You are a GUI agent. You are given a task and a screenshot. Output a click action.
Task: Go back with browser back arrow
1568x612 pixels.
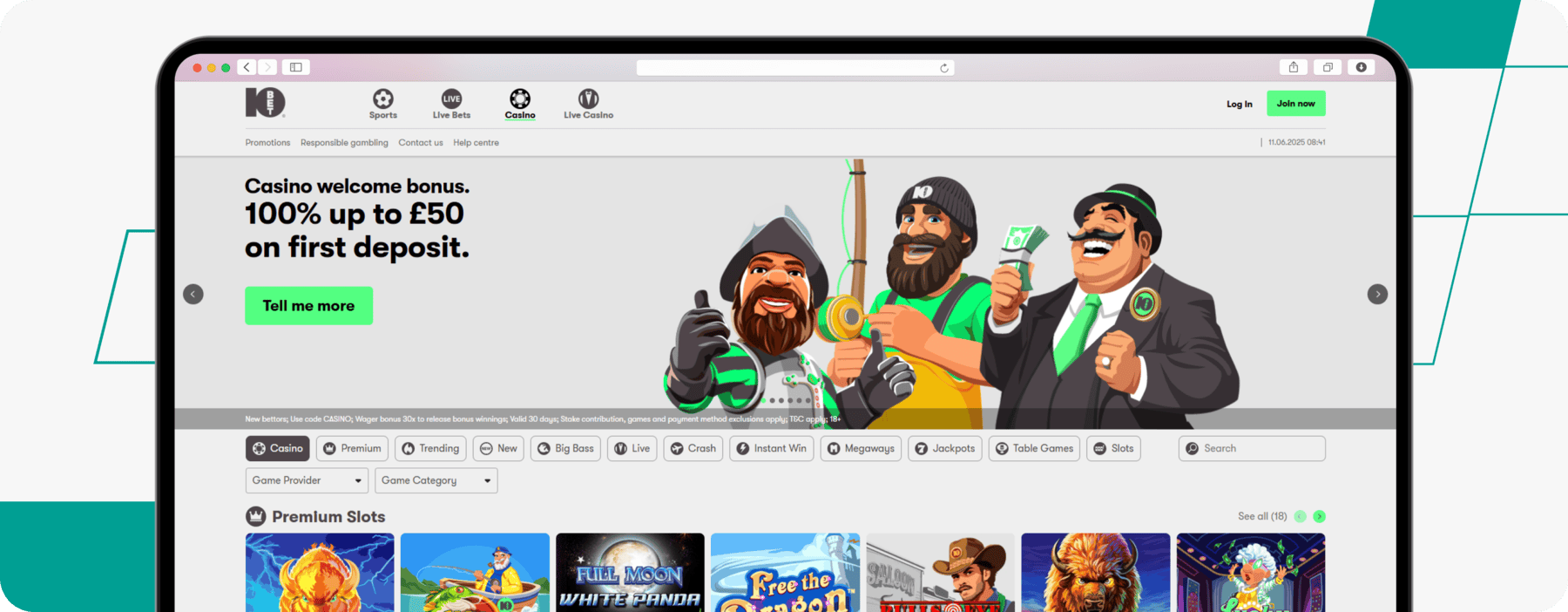[247, 67]
